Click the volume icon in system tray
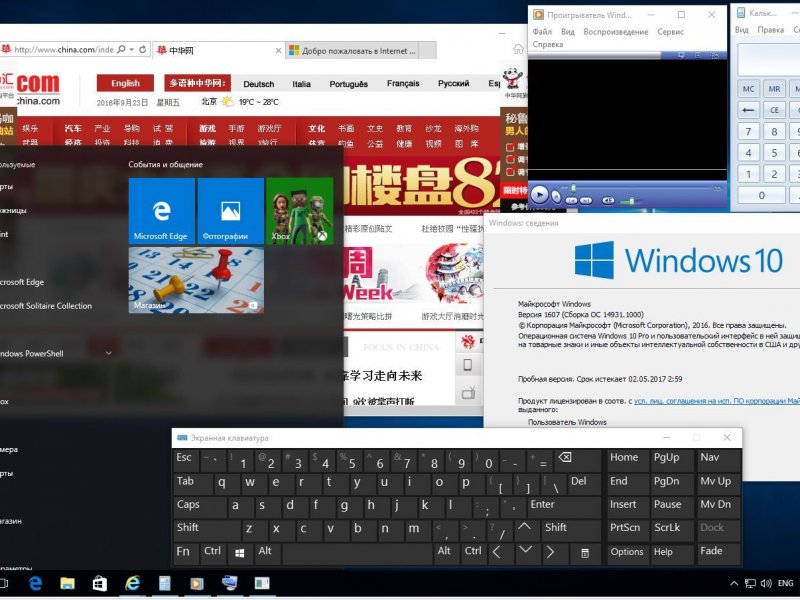The image size is (800, 600). [x=766, y=583]
